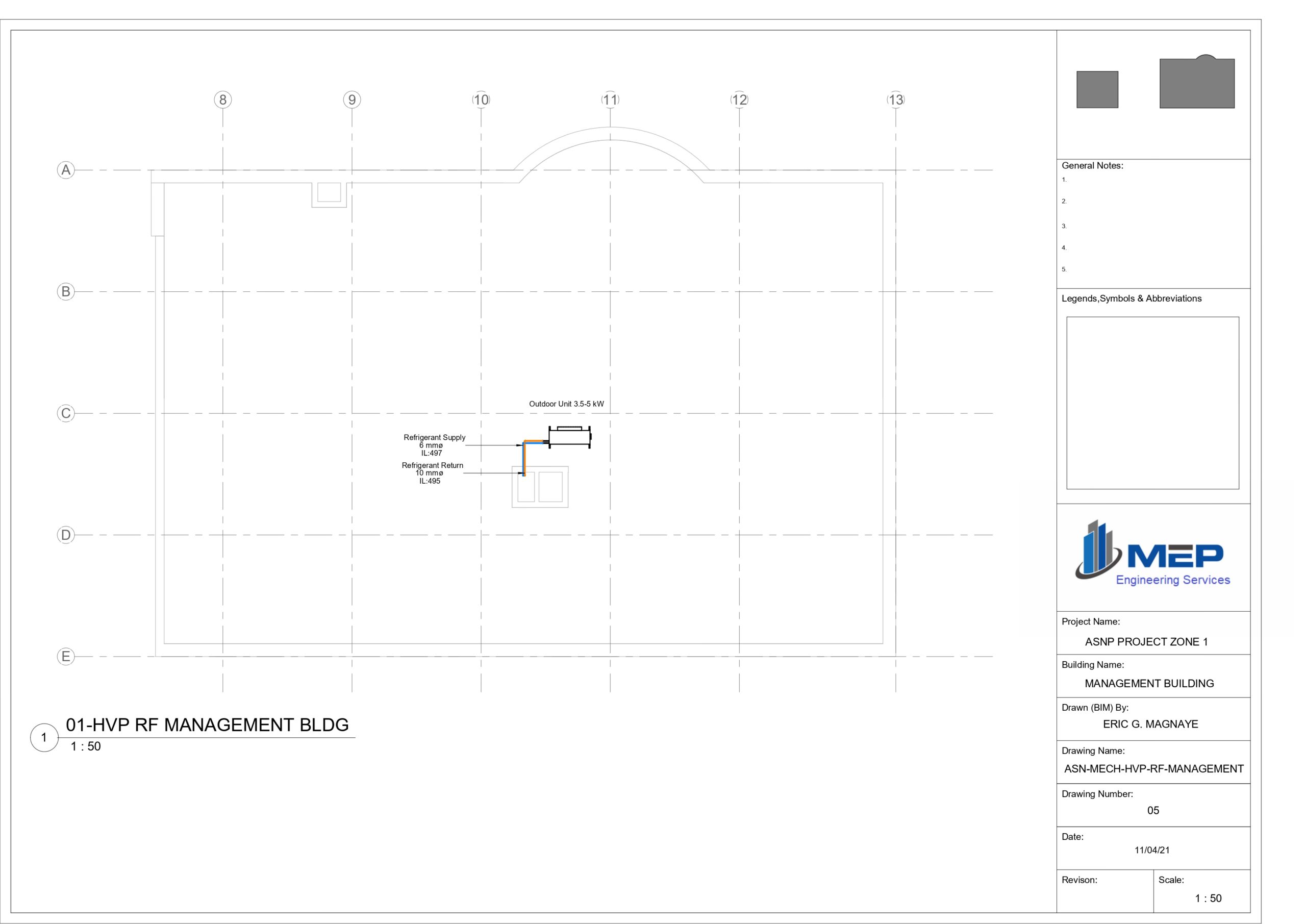Click view number 1 title bubble

[44, 738]
